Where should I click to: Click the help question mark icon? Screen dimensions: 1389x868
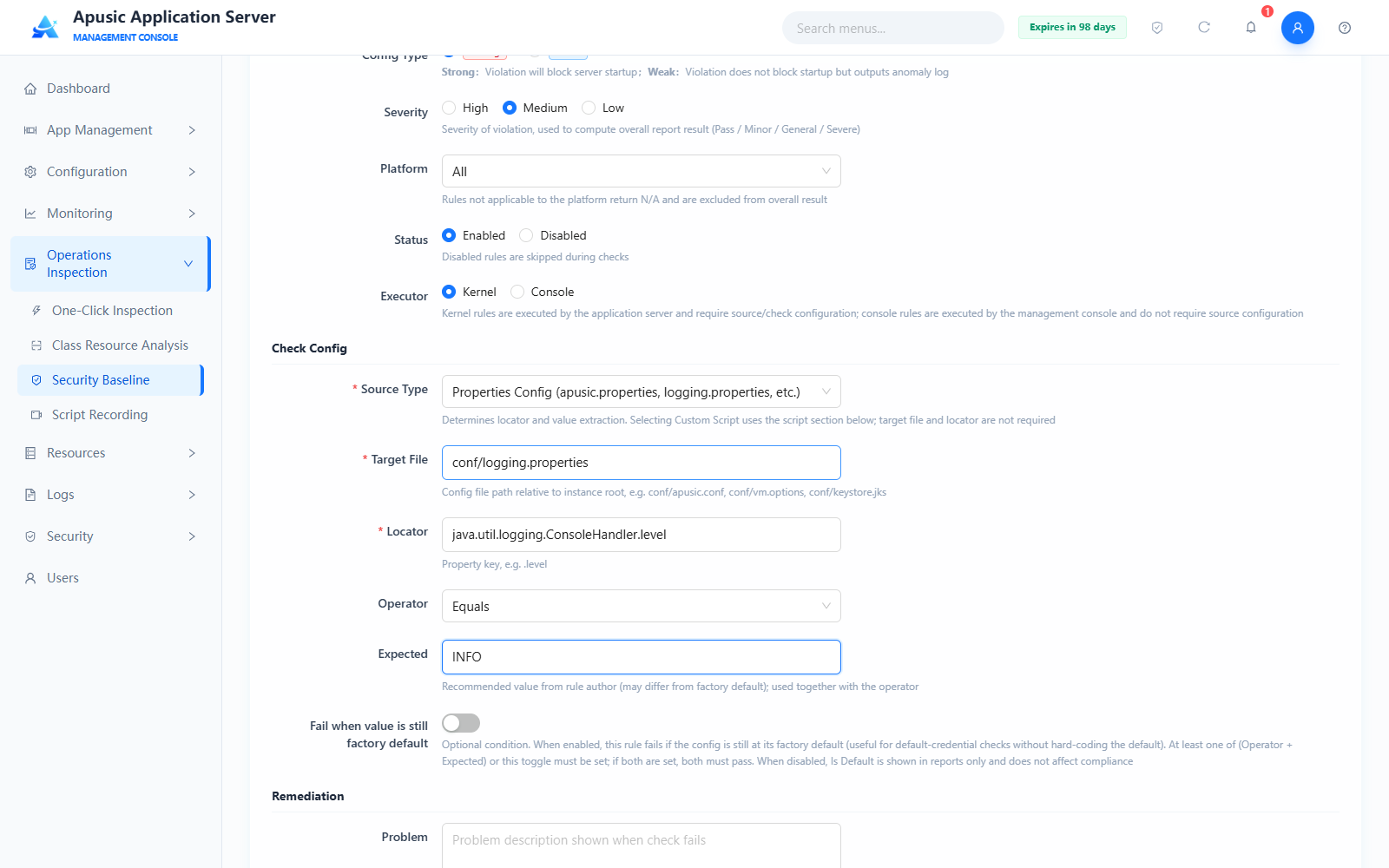coord(1345,28)
